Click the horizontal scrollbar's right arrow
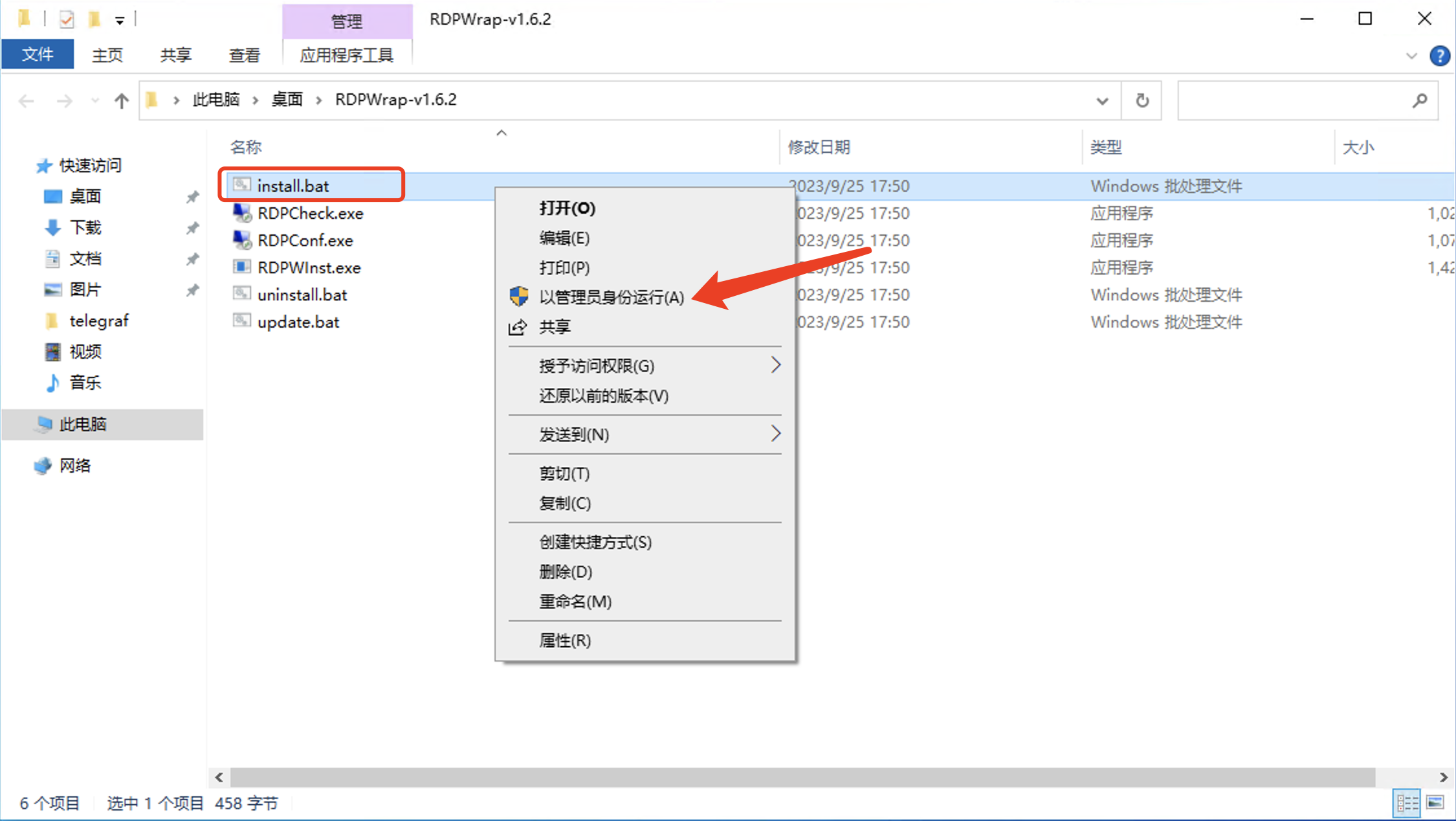Screen dimensions: 1456x821 1444,777
